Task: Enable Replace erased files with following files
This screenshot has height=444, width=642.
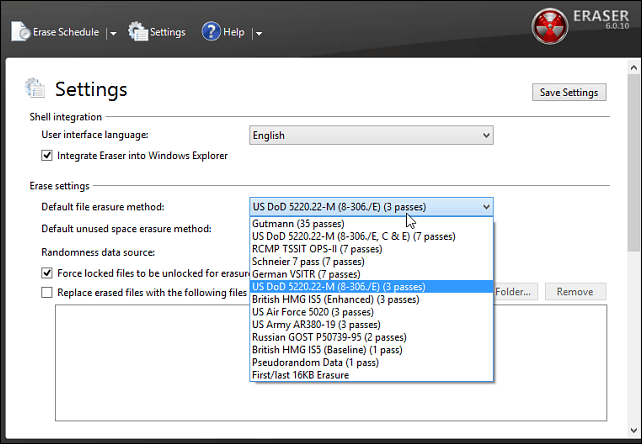Action: click(47, 292)
